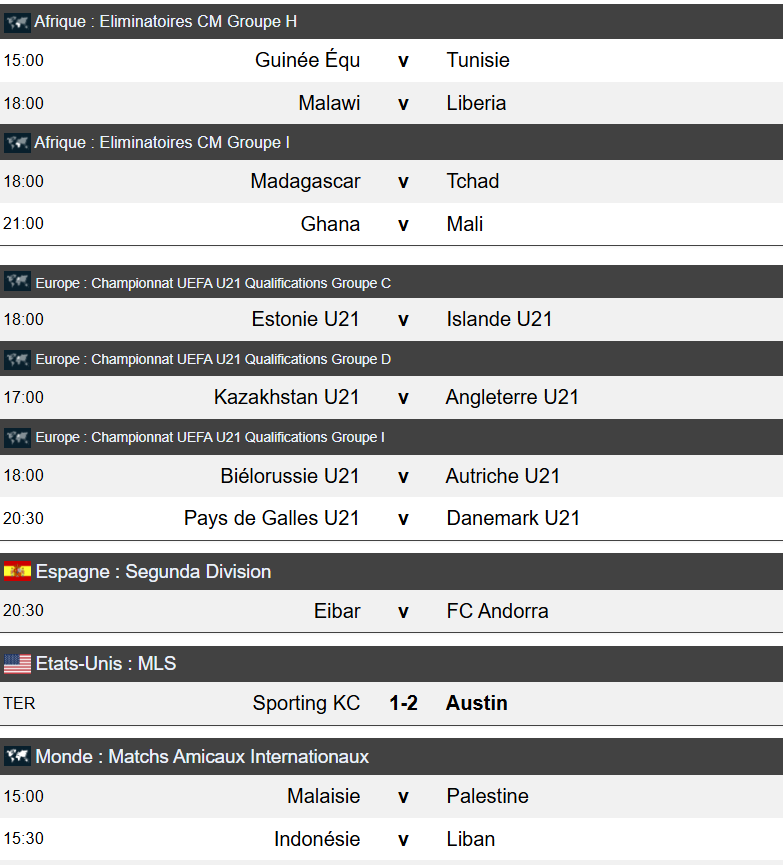Click the world map icon beside Matchs Amicaux Internationaux
This screenshot has height=865, width=783.
[x=17, y=757]
